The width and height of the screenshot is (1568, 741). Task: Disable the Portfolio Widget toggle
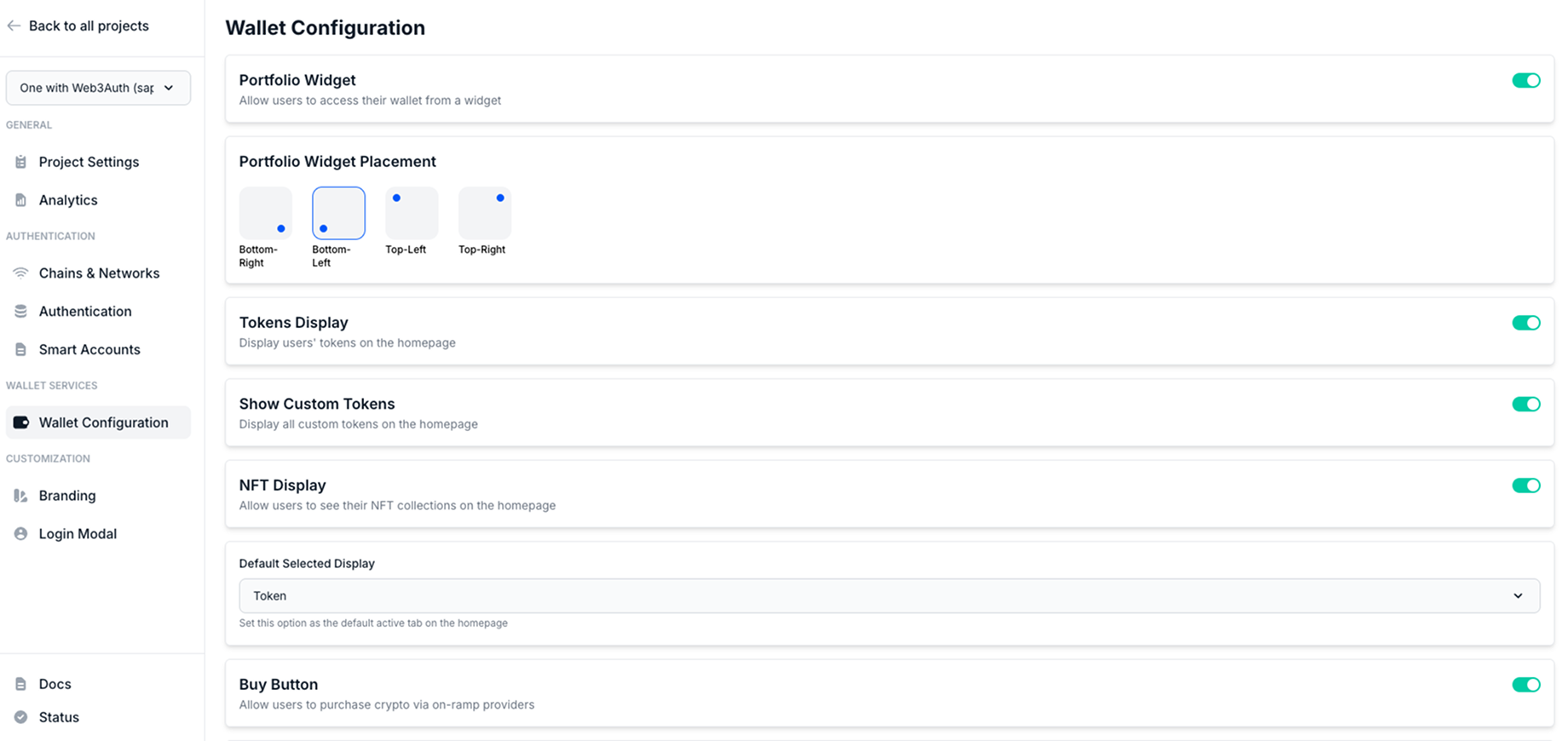1525,81
